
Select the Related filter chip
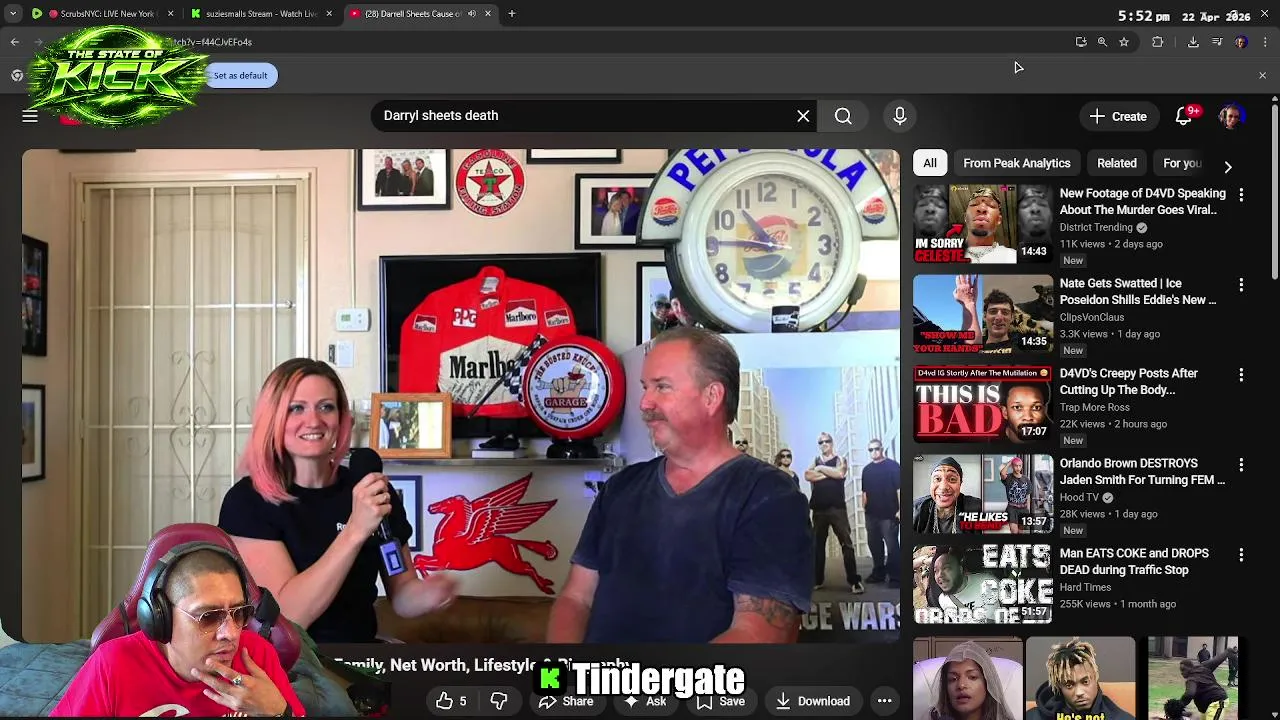click(x=1116, y=163)
